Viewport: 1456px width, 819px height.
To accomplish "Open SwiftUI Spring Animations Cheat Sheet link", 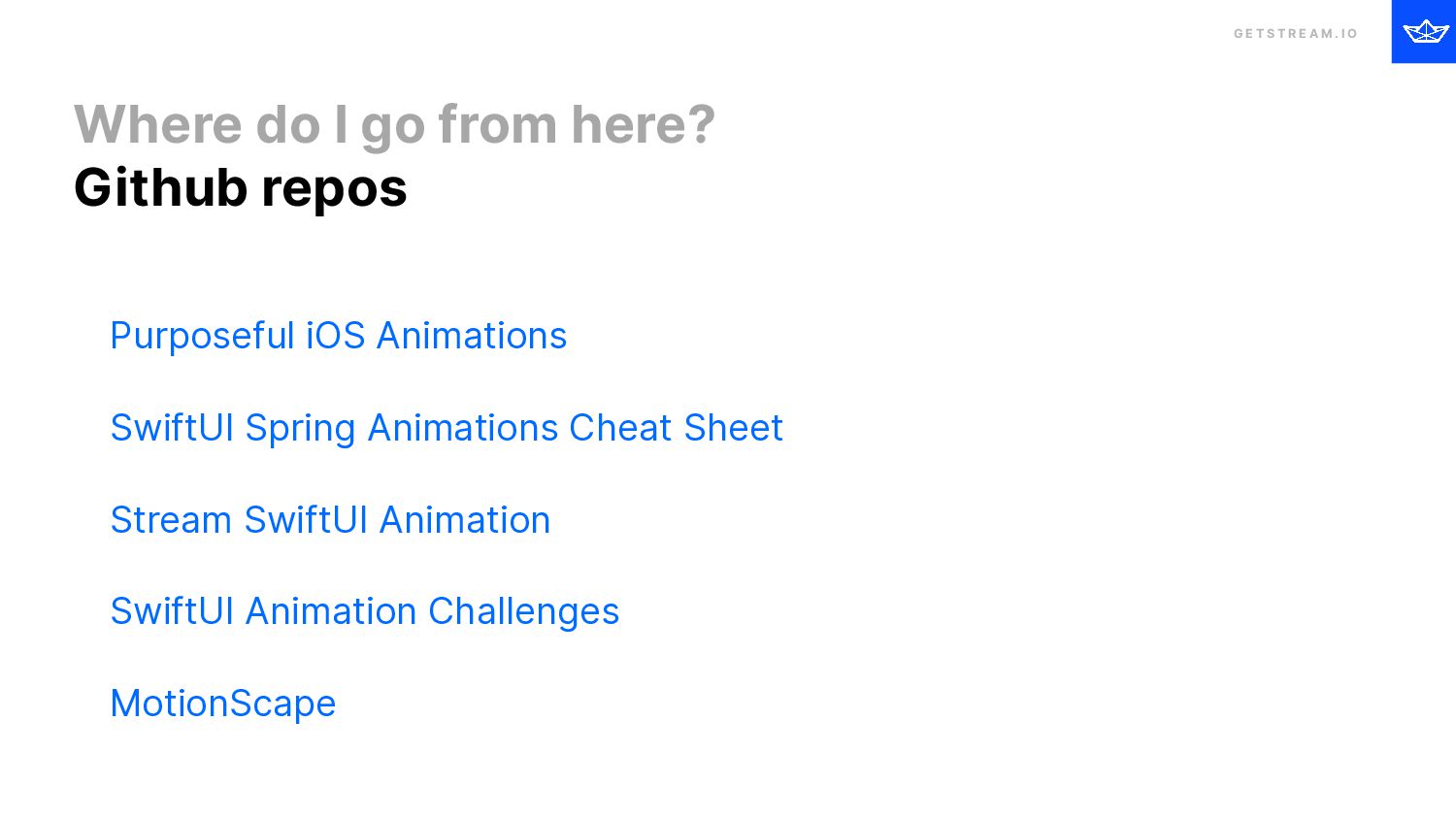I will (x=447, y=428).
